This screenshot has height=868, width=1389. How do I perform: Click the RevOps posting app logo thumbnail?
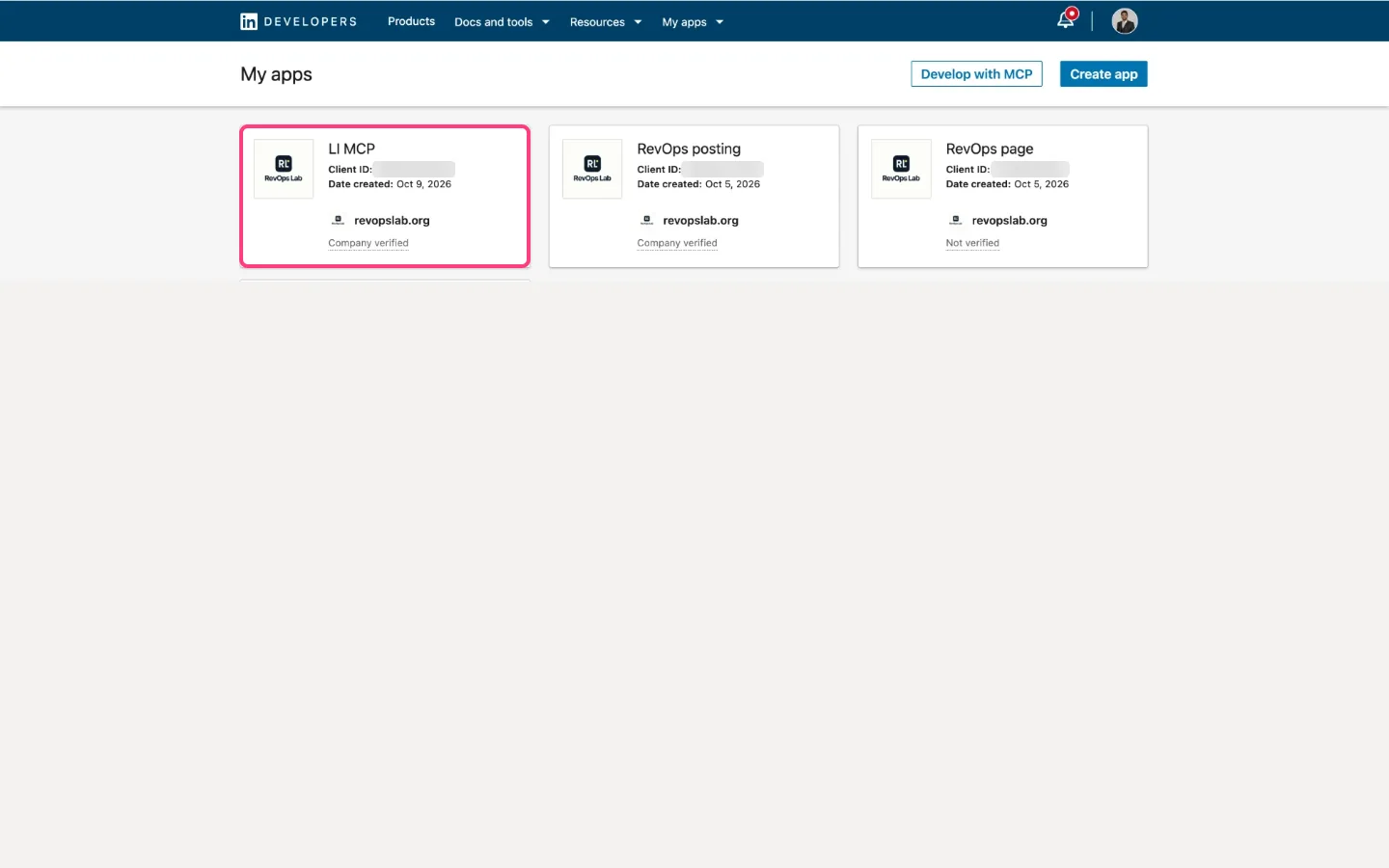coord(592,169)
